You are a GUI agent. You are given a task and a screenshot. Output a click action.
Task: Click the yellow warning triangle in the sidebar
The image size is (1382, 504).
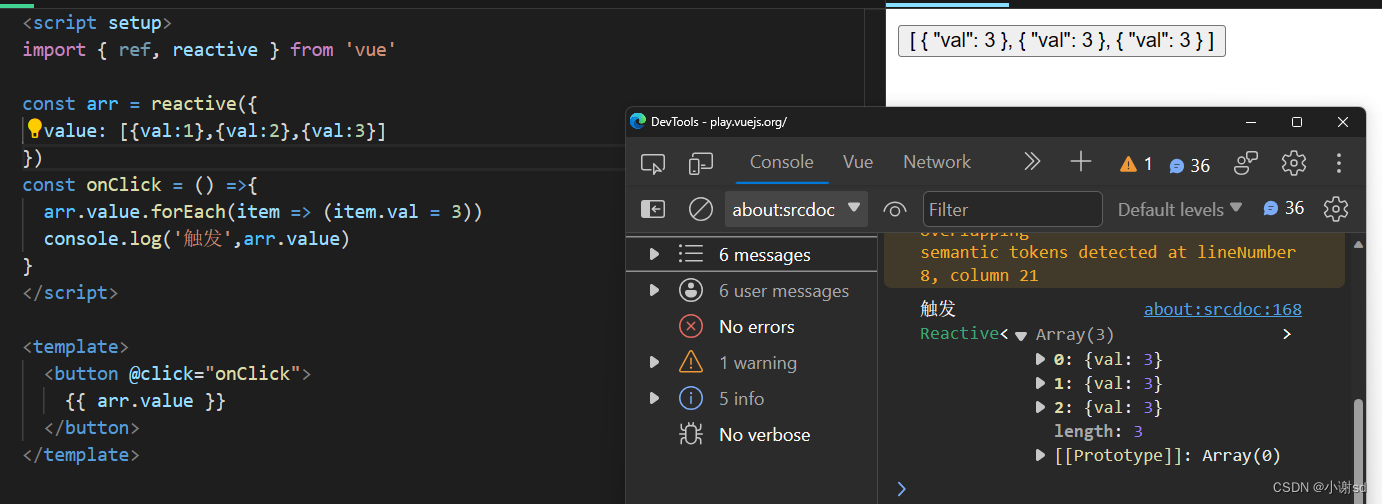pos(691,362)
